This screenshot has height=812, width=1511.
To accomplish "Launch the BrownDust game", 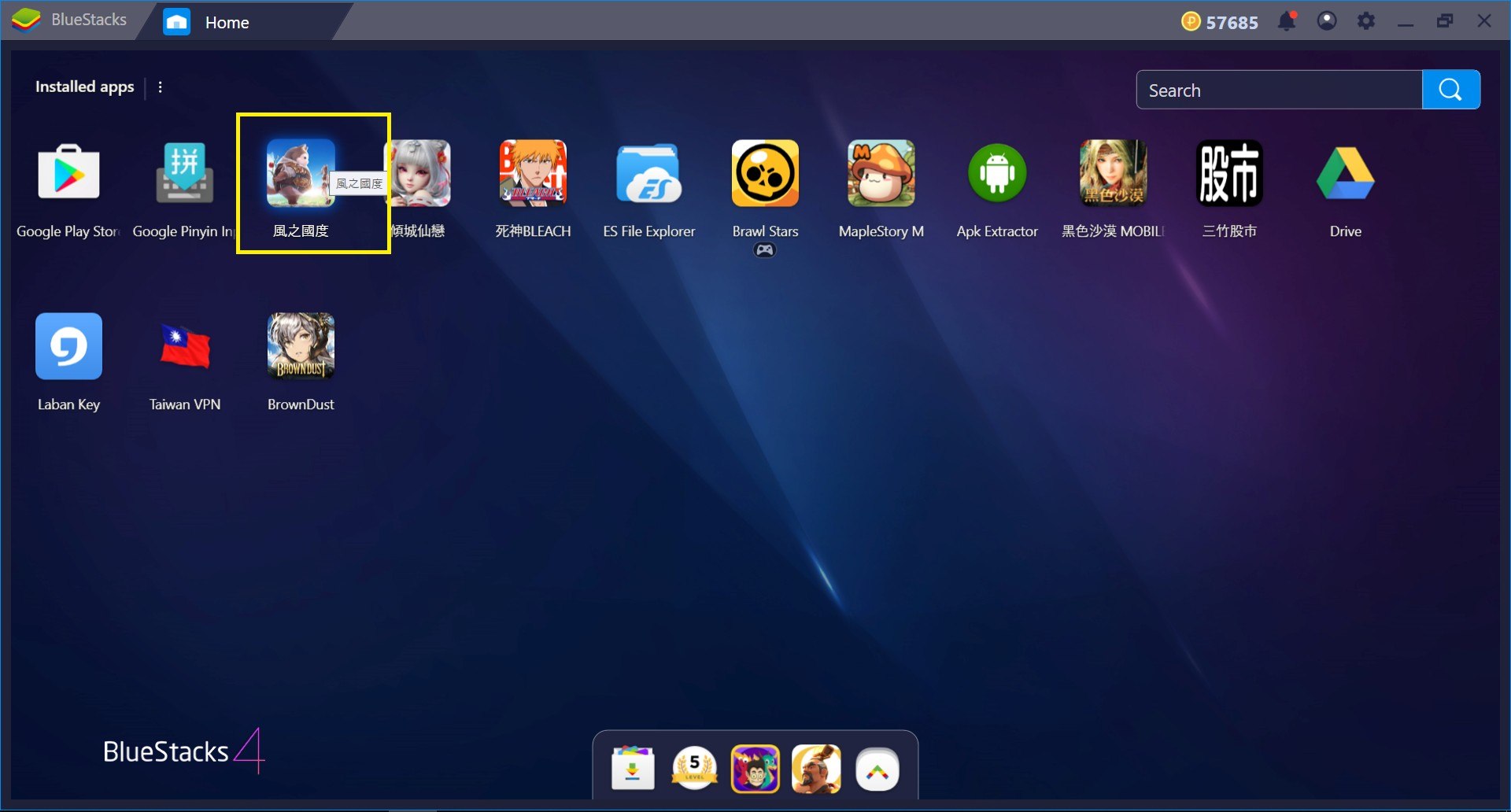I will [301, 345].
